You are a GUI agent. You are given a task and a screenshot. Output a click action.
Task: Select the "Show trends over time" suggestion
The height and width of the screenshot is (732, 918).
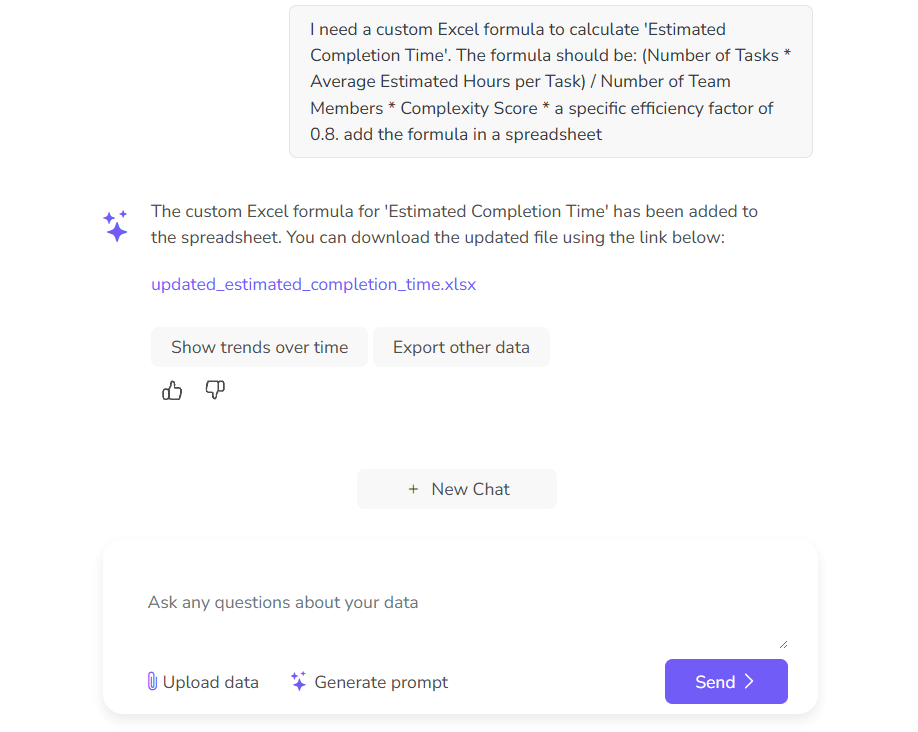(259, 347)
